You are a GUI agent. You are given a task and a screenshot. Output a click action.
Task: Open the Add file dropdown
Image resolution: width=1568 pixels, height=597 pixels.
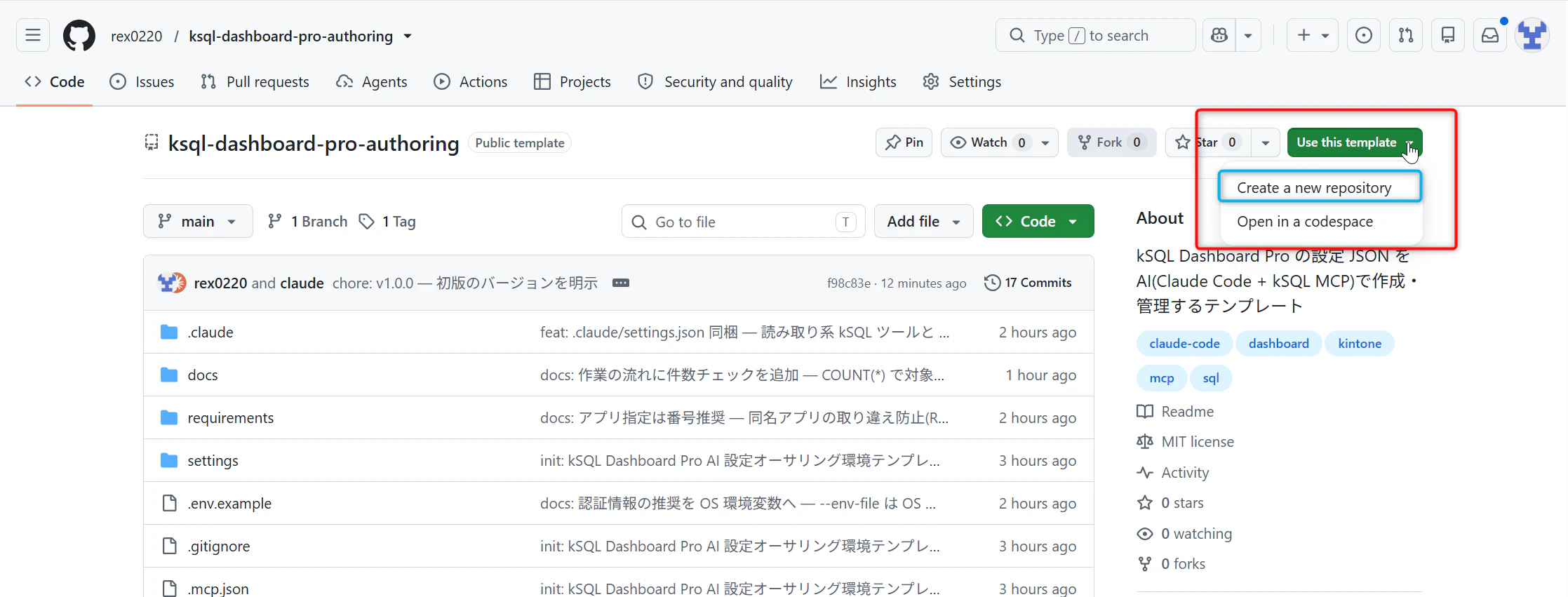[x=923, y=221]
